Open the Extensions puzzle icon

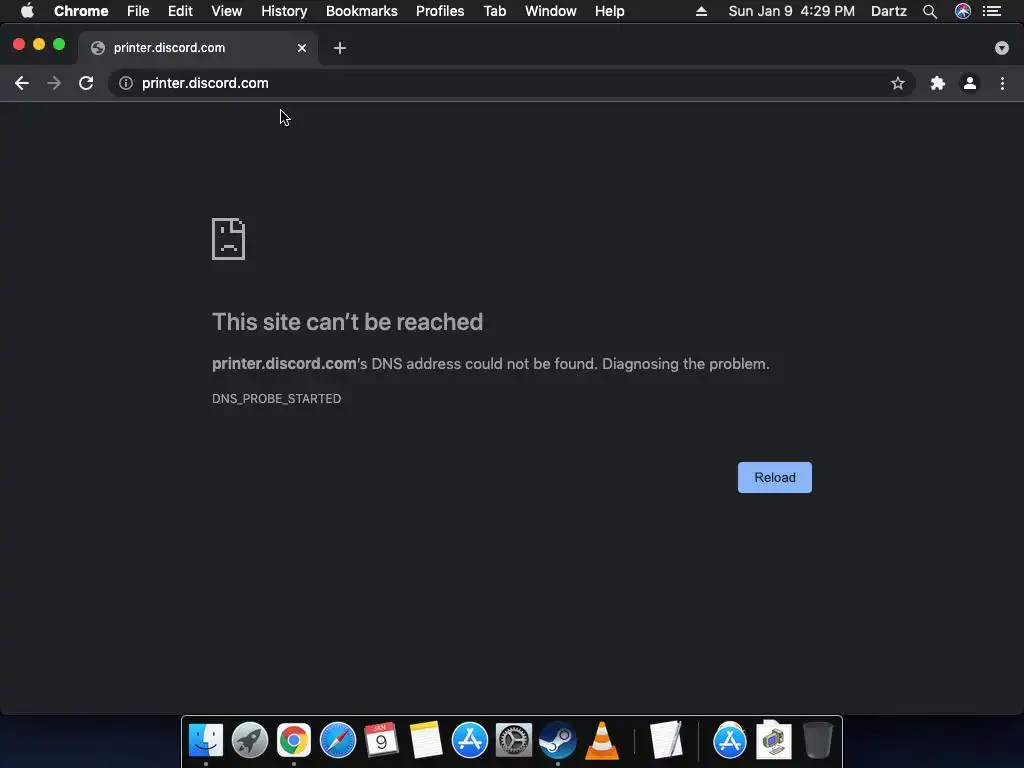pos(938,83)
